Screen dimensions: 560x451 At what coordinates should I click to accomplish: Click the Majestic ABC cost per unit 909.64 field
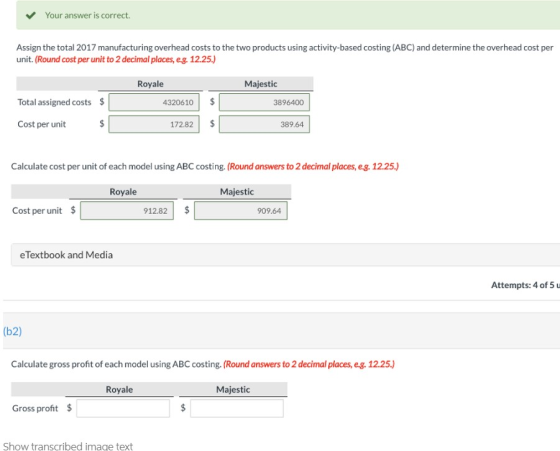tap(241, 211)
